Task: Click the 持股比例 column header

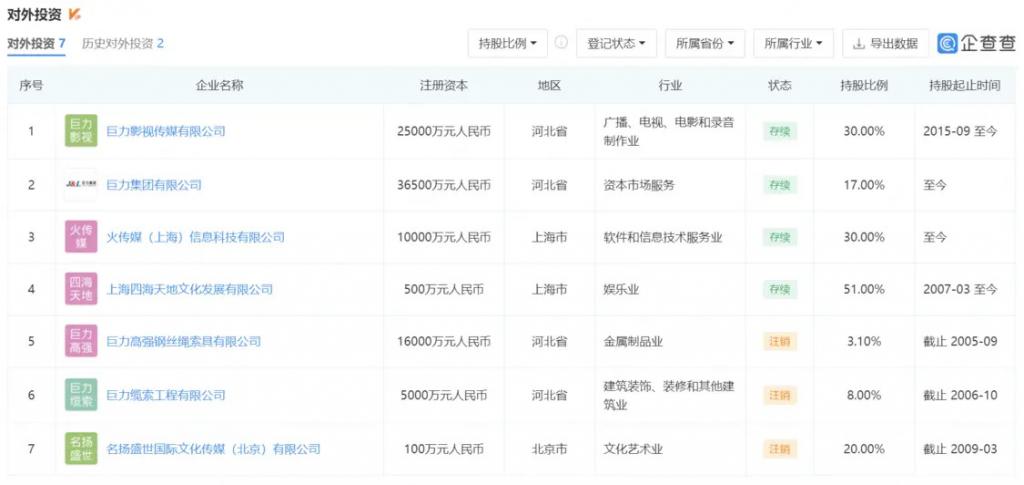Action: pos(864,85)
